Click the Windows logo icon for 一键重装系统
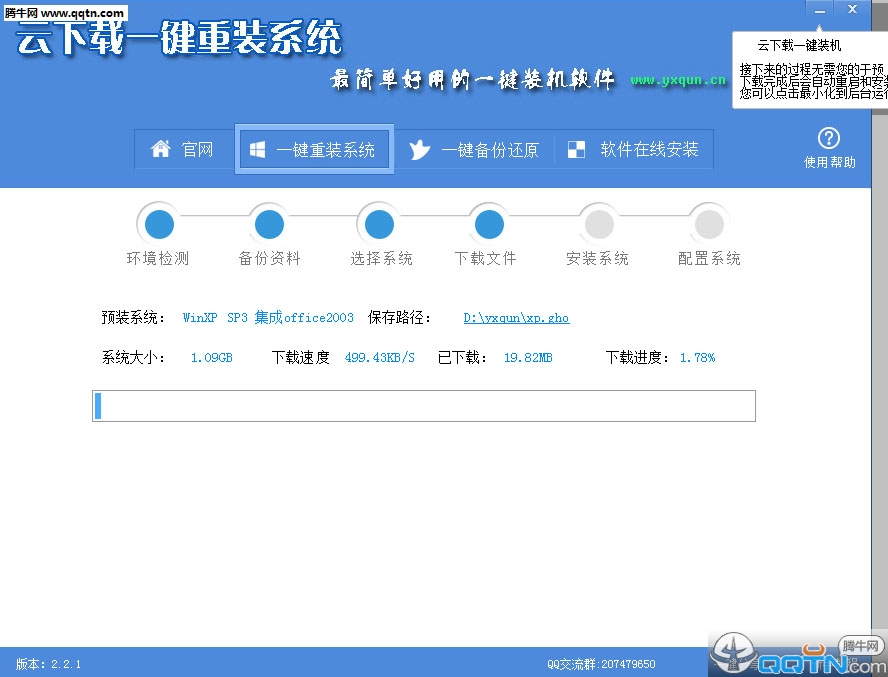The height and width of the screenshot is (677, 888). (x=258, y=149)
